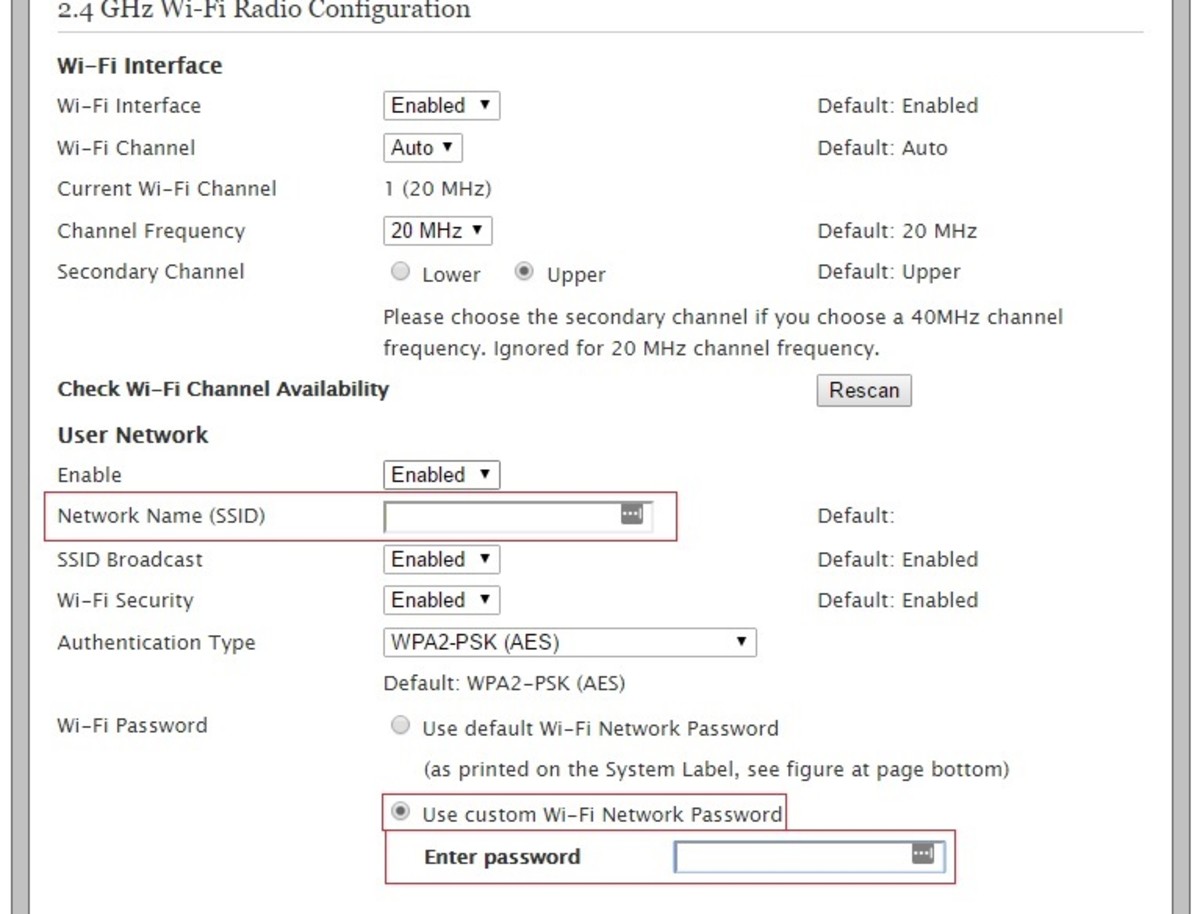Open the User Network Enable dropdown
Screen dimensions: 1200x914
[x=441, y=475]
